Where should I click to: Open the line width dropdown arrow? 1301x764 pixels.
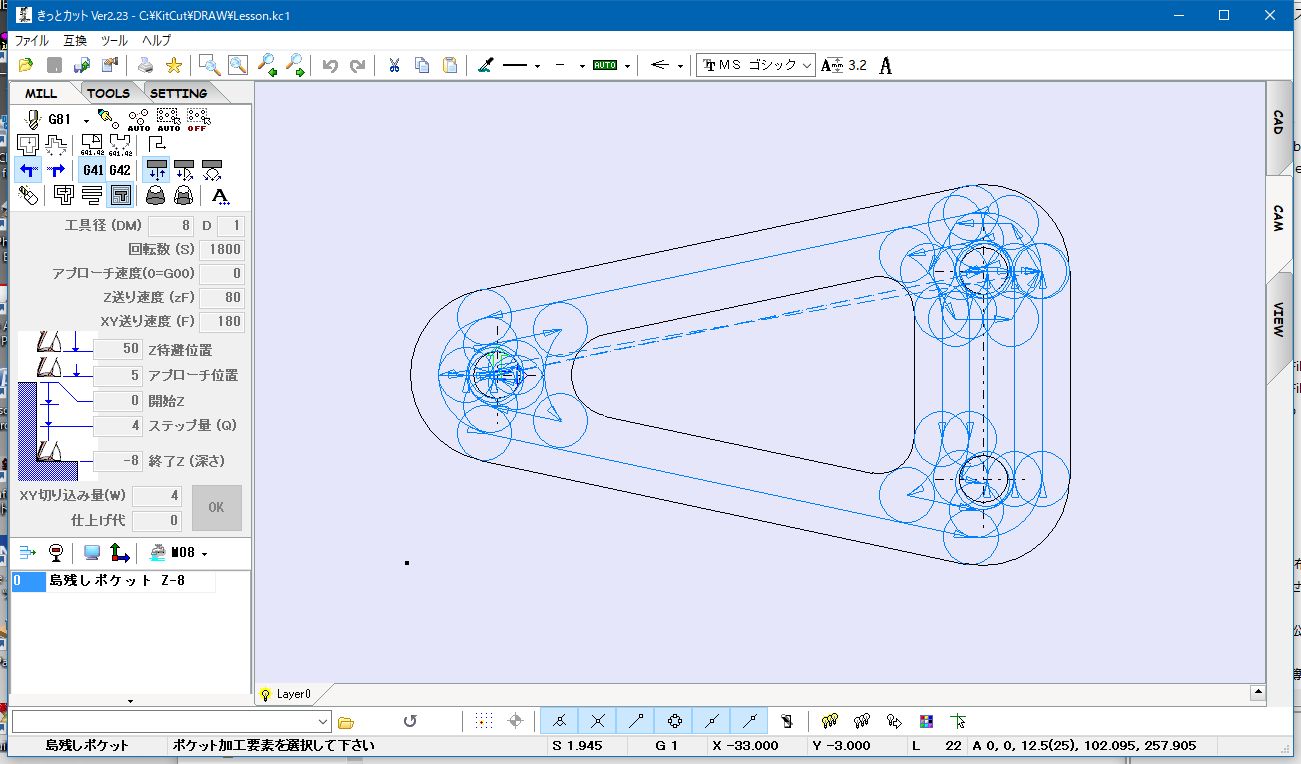582,66
